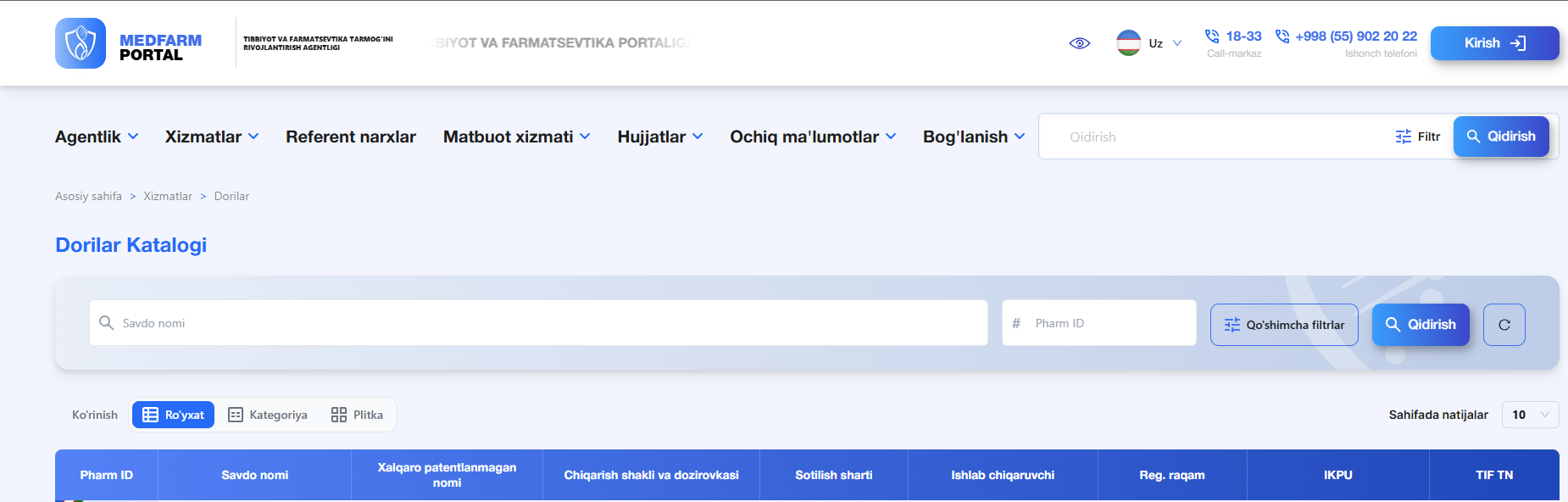Click magnifier icon in Savdo nomi field
Viewport: 1568px width, 502px height.
107,323
